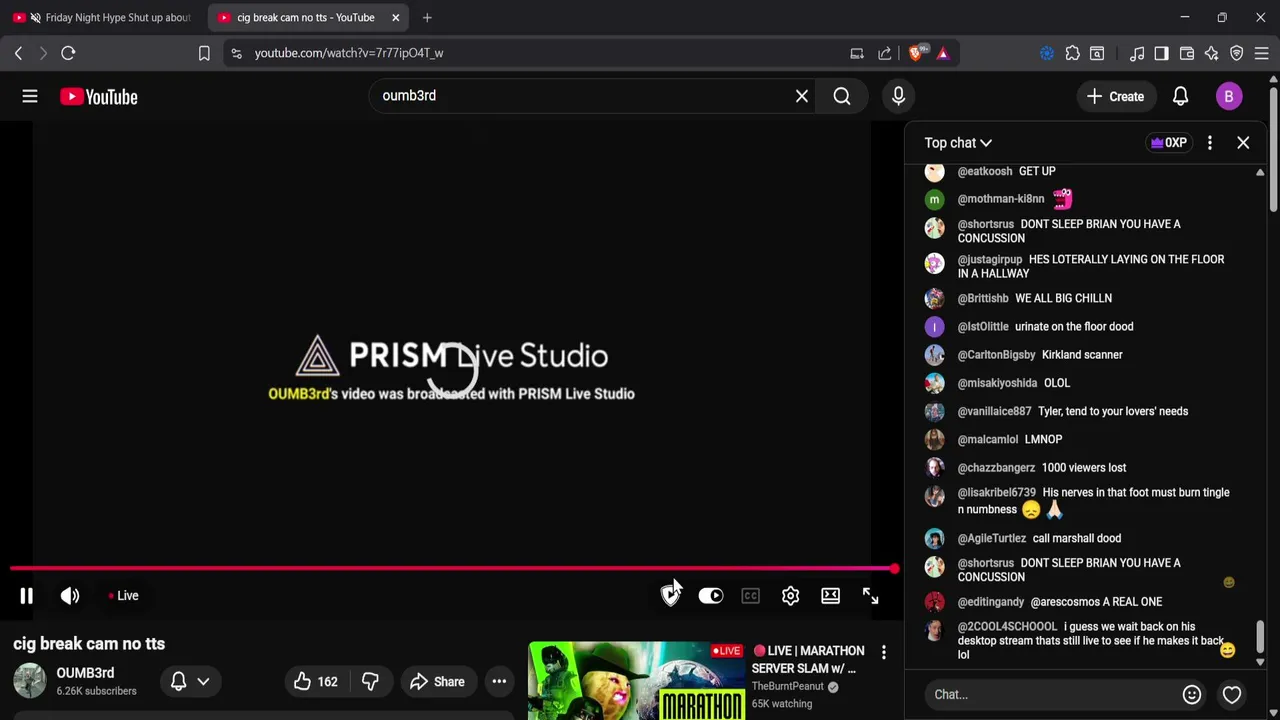Switch to Friday Night Hype browser tab
The image size is (1280, 720).
pos(105,17)
